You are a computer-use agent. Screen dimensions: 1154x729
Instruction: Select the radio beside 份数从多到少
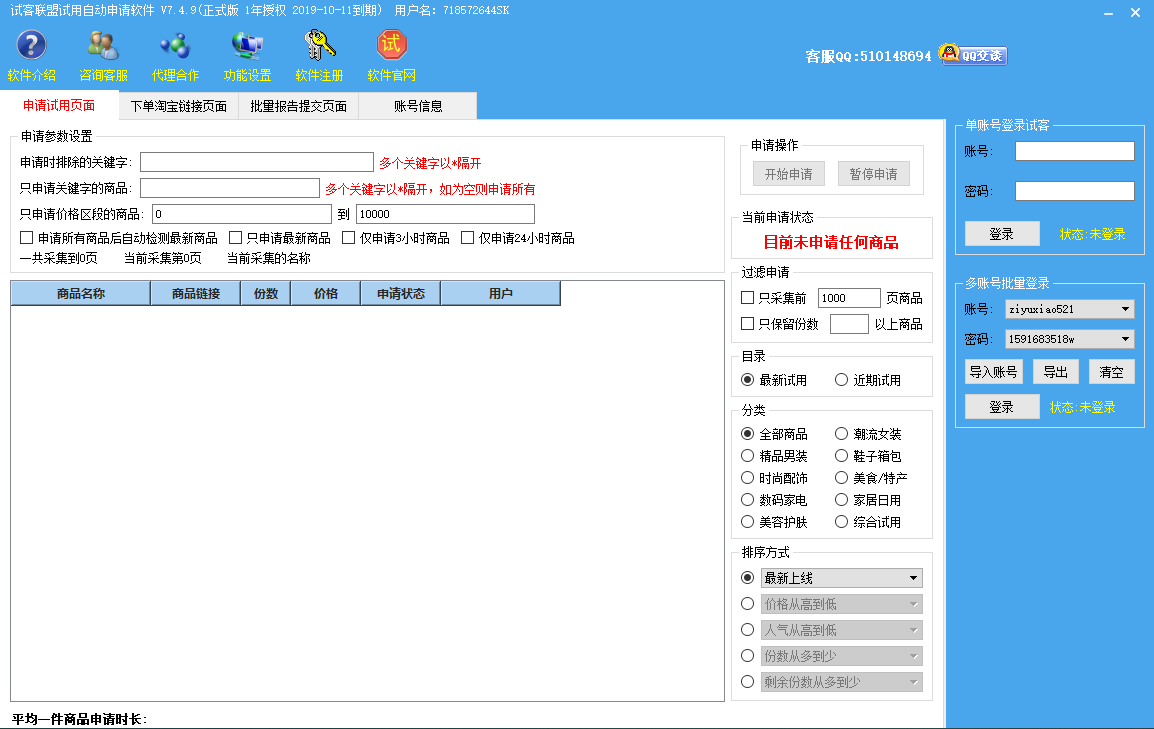pos(748,655)
